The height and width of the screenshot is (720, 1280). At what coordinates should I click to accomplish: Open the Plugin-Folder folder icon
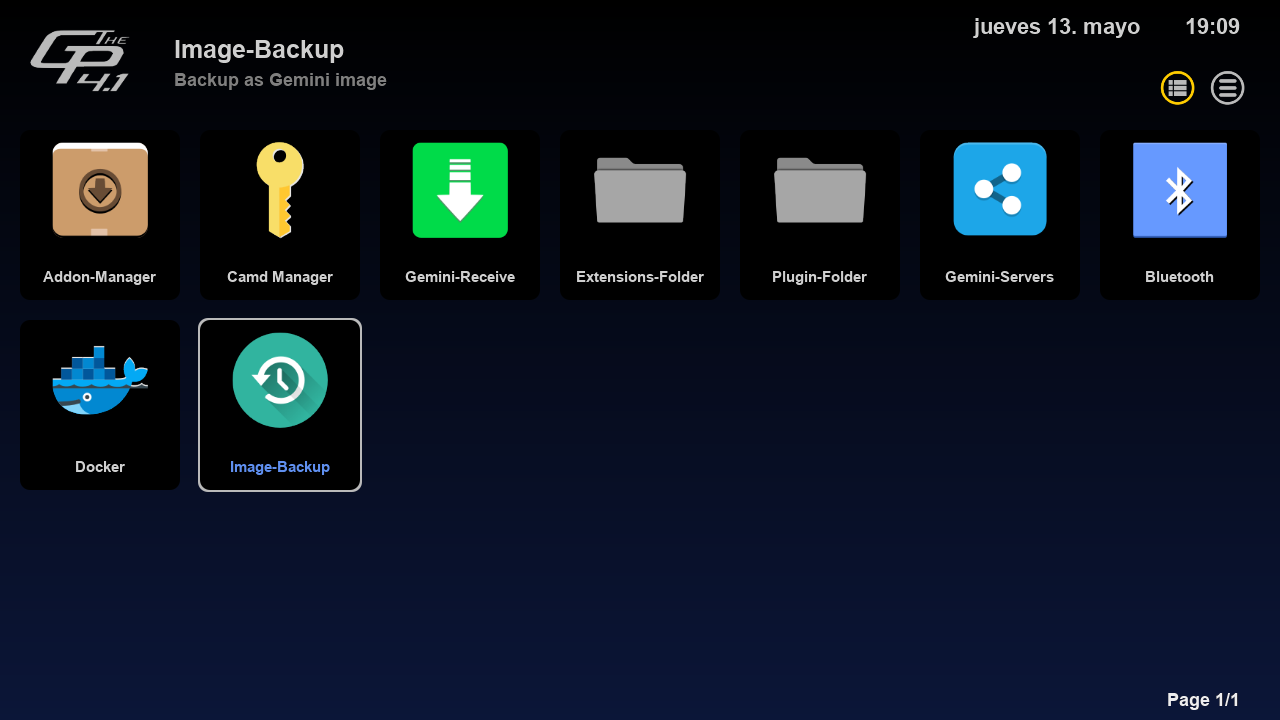[820, 190]
